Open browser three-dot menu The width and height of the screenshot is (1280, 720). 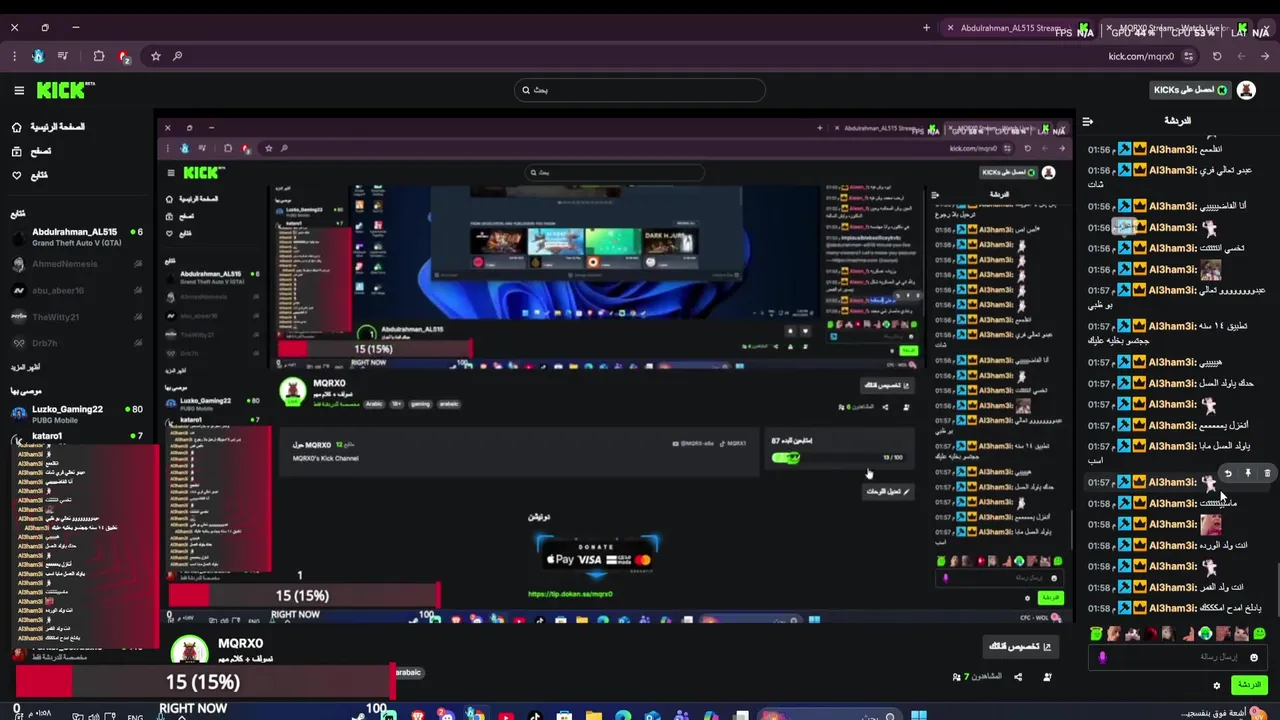(x=15, y=56)
